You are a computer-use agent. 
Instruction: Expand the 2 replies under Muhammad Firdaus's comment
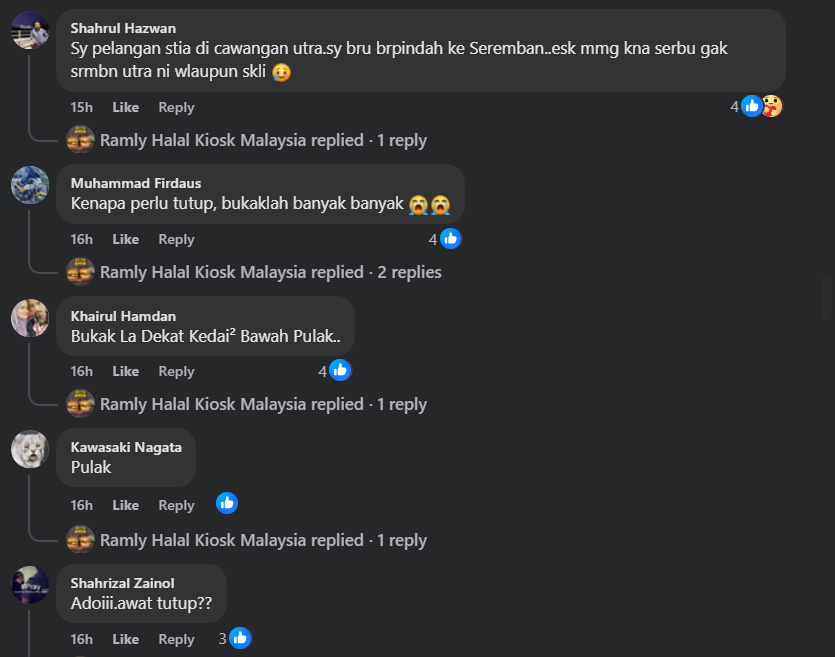click(x=270, y=272)
